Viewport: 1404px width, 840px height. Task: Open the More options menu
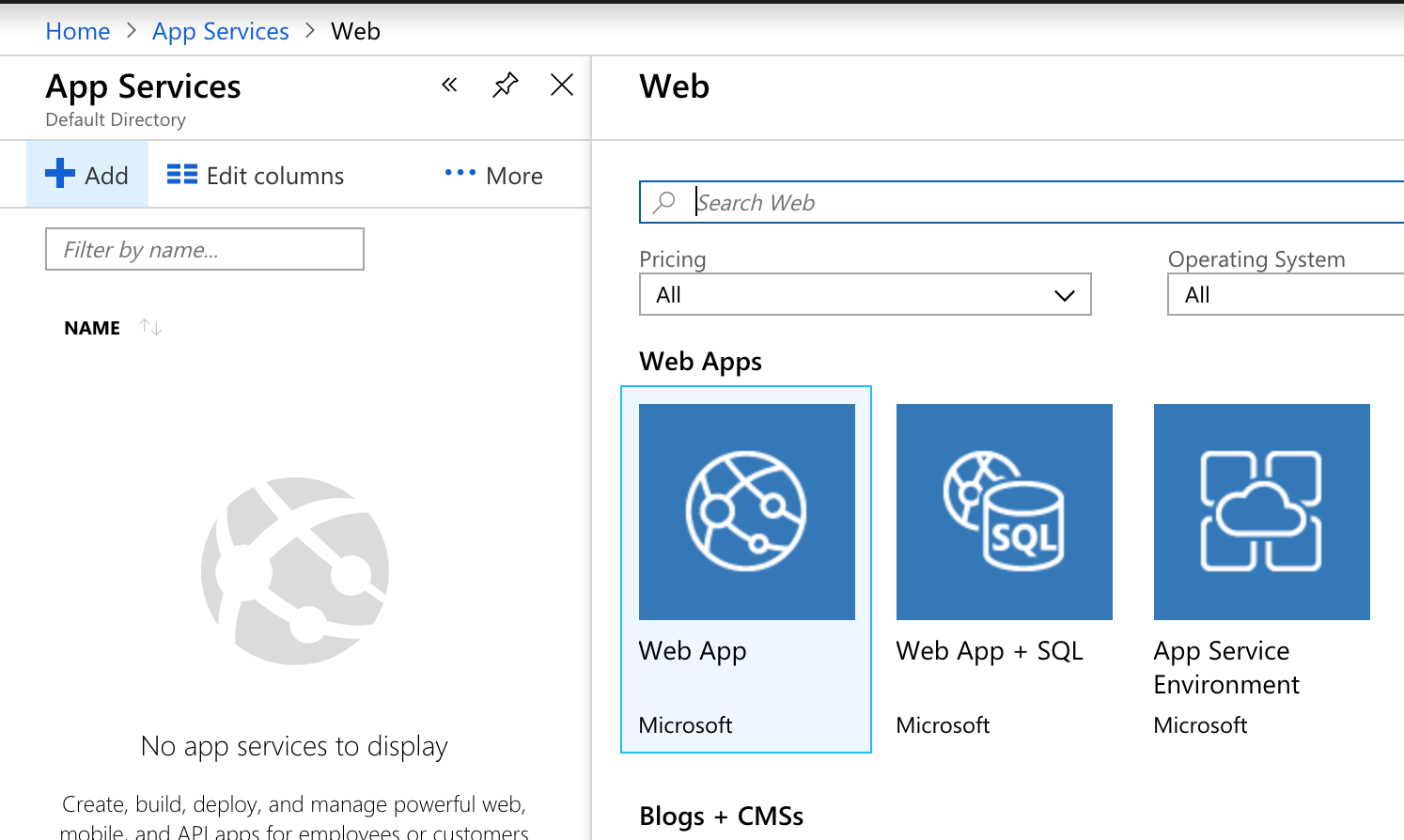[x=493, y=176]
